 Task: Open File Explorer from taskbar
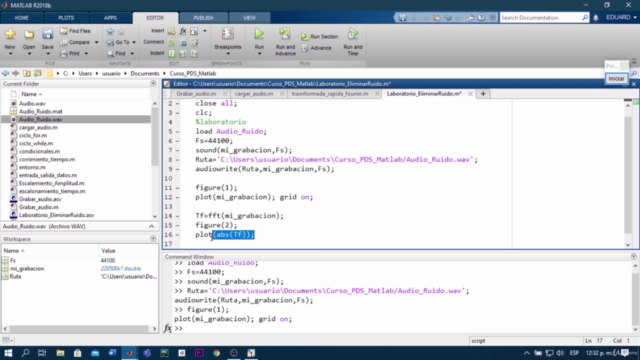tap(60, 353)
